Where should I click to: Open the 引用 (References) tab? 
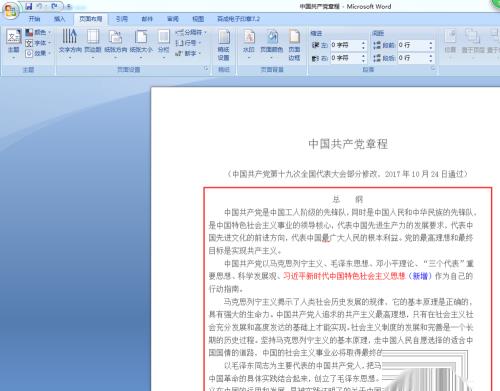pyautogui.click(x=122, y=19)
